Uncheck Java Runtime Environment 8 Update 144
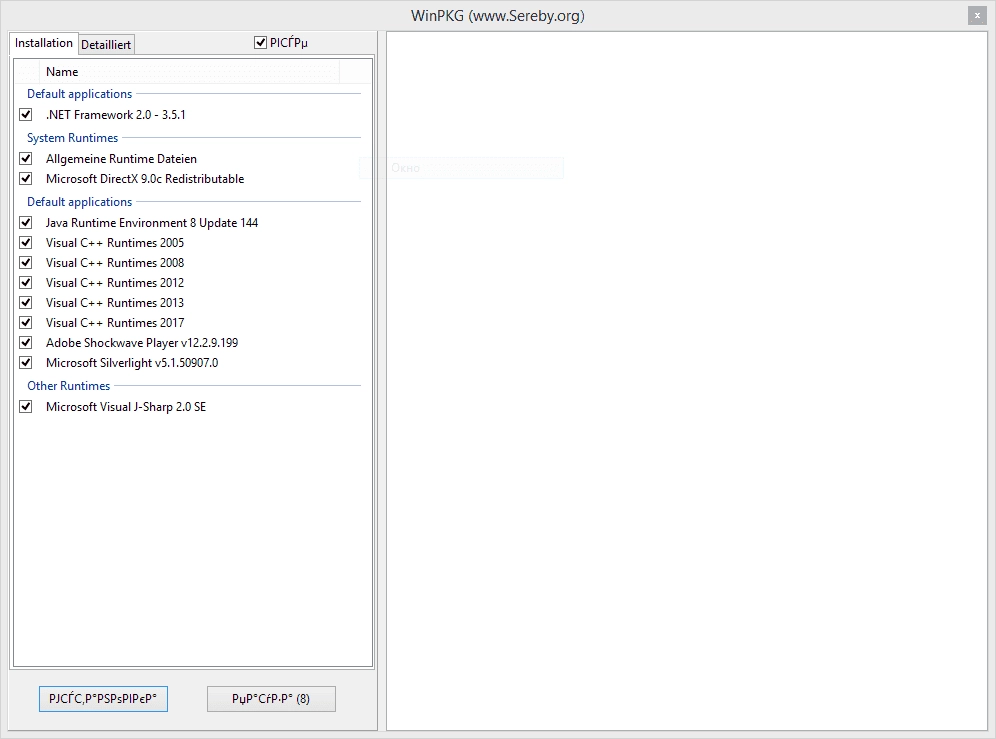This screenshot has height=739, width=996. click(x=25, y=222)
